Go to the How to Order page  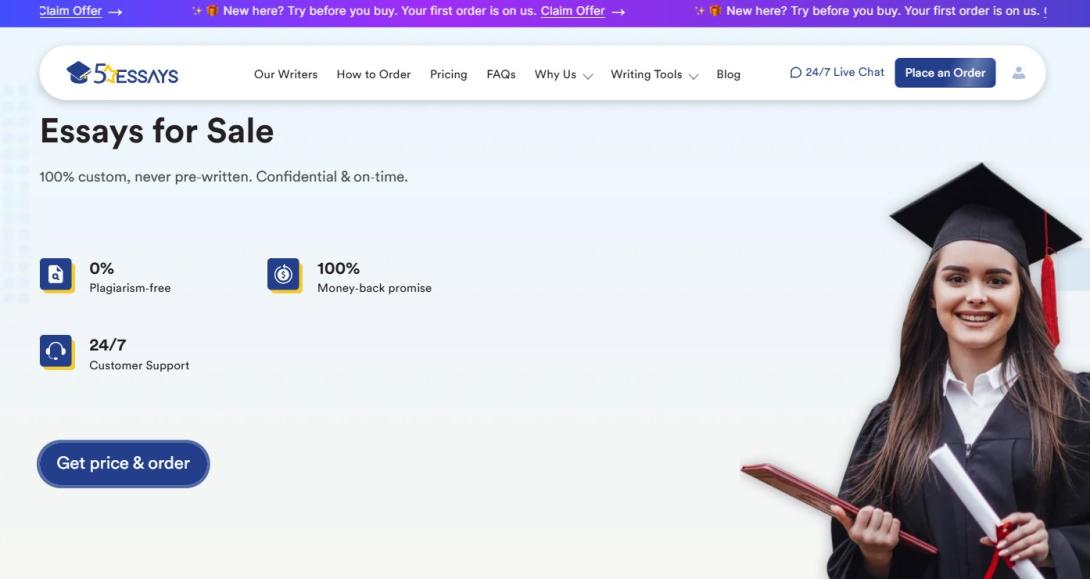373,74
